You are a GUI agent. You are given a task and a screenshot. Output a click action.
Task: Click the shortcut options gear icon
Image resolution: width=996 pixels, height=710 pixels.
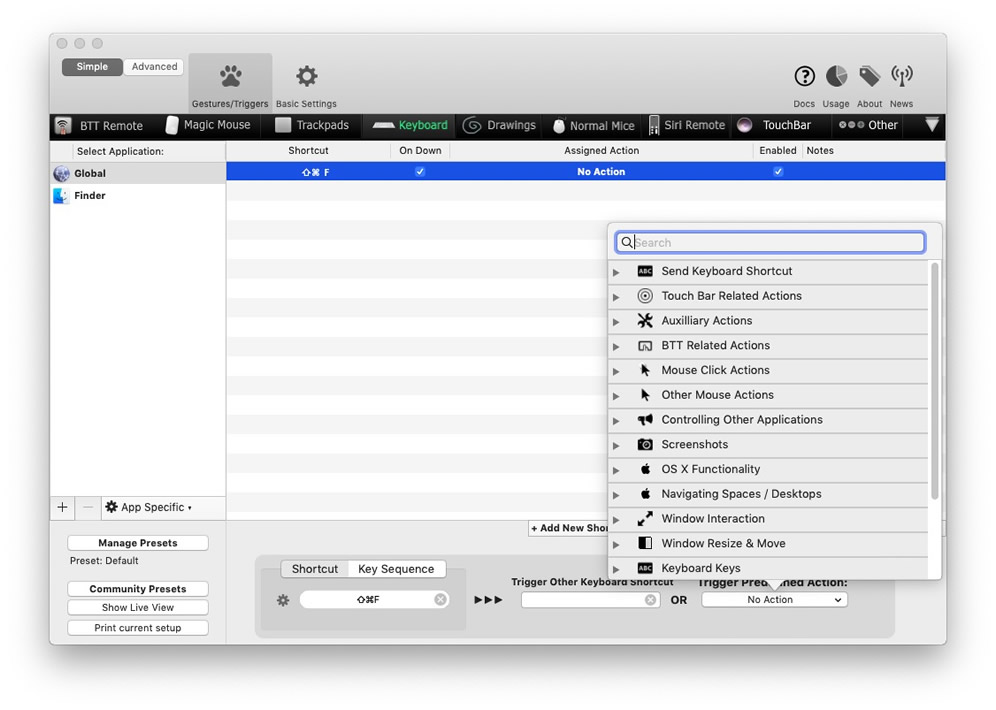[x=283, y=600]
